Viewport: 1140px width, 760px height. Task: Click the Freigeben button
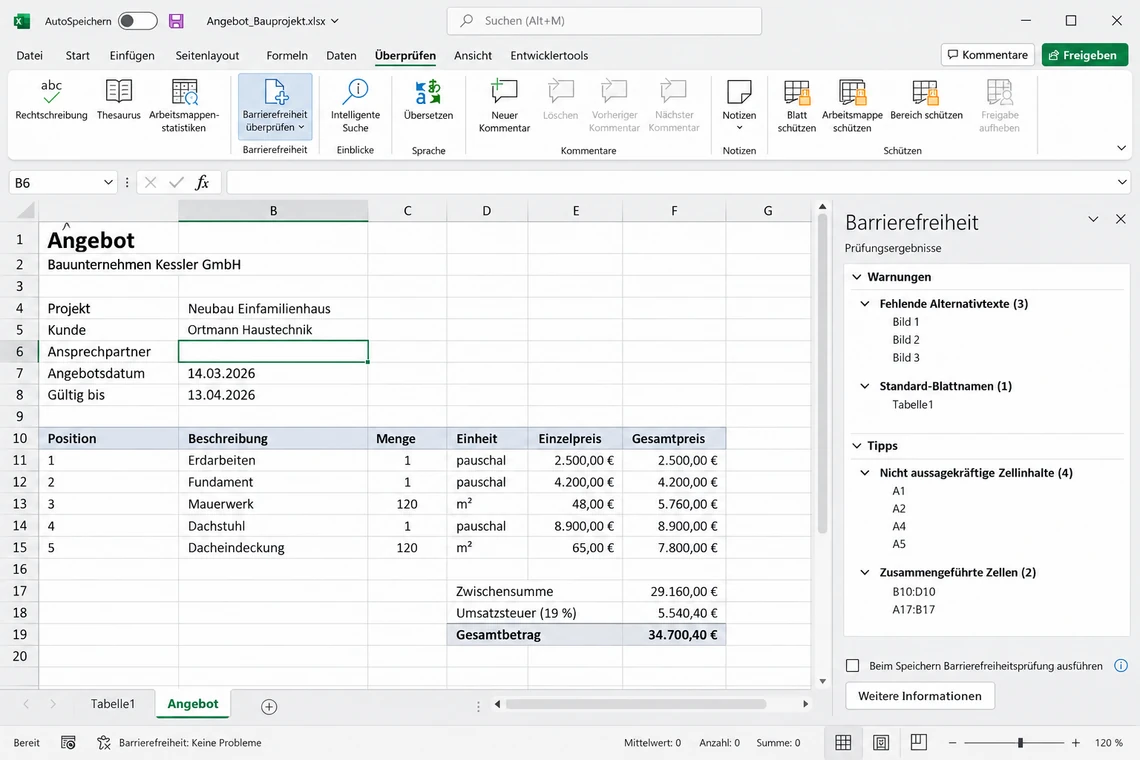point(1084,55)
